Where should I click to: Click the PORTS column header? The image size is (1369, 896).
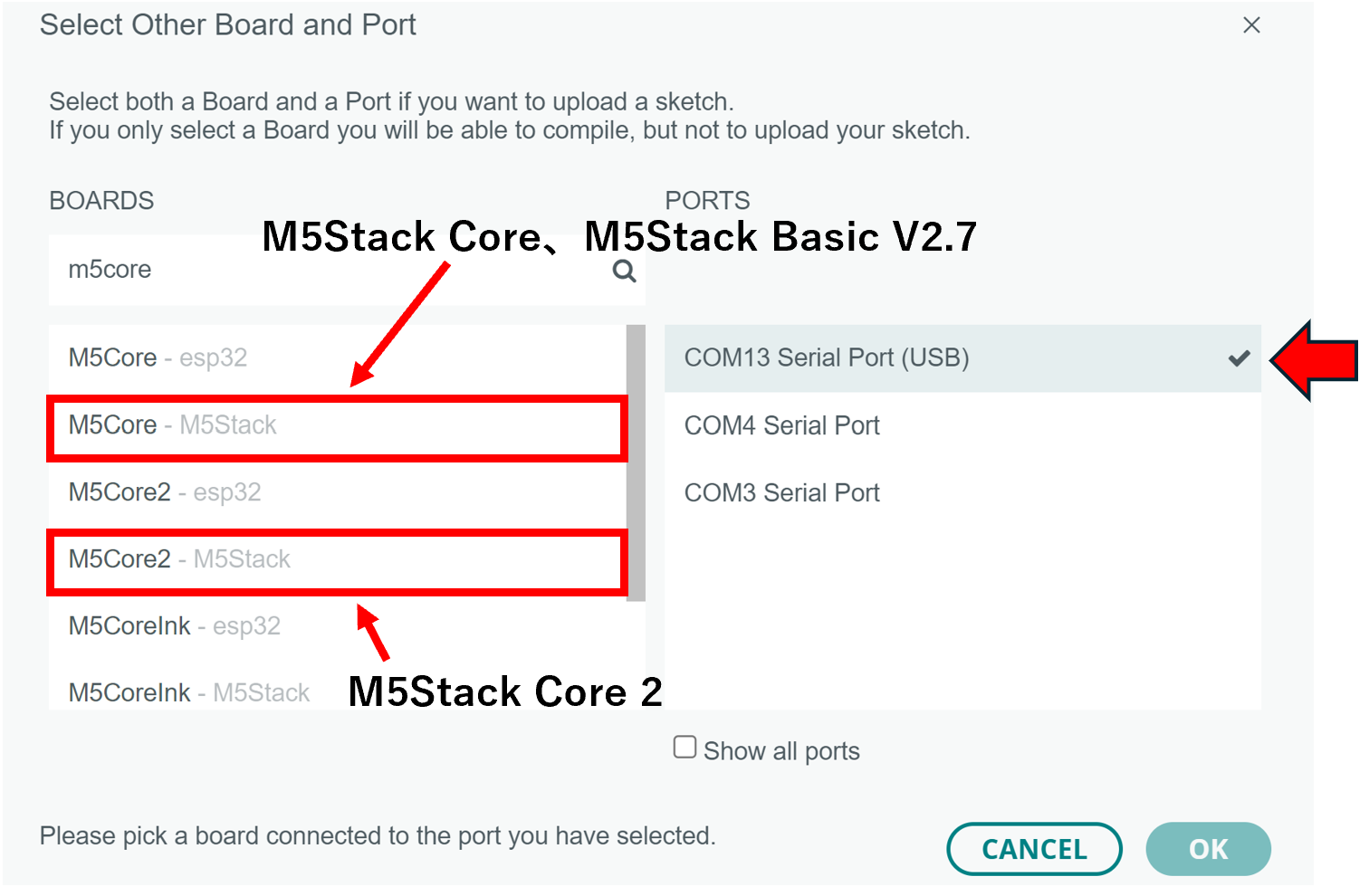point(708,200)
